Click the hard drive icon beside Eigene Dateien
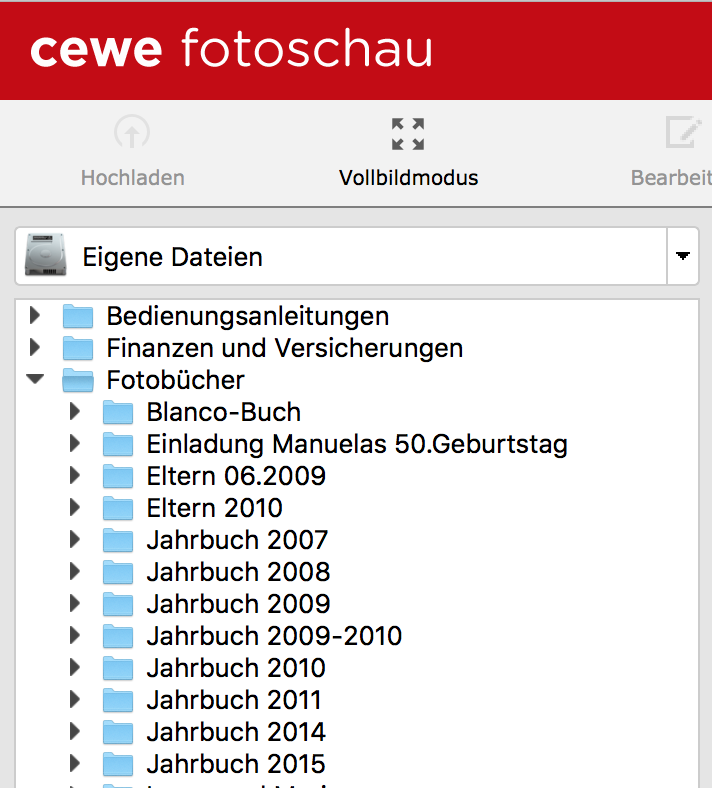712x788 pixels. [x=45, y=256]
